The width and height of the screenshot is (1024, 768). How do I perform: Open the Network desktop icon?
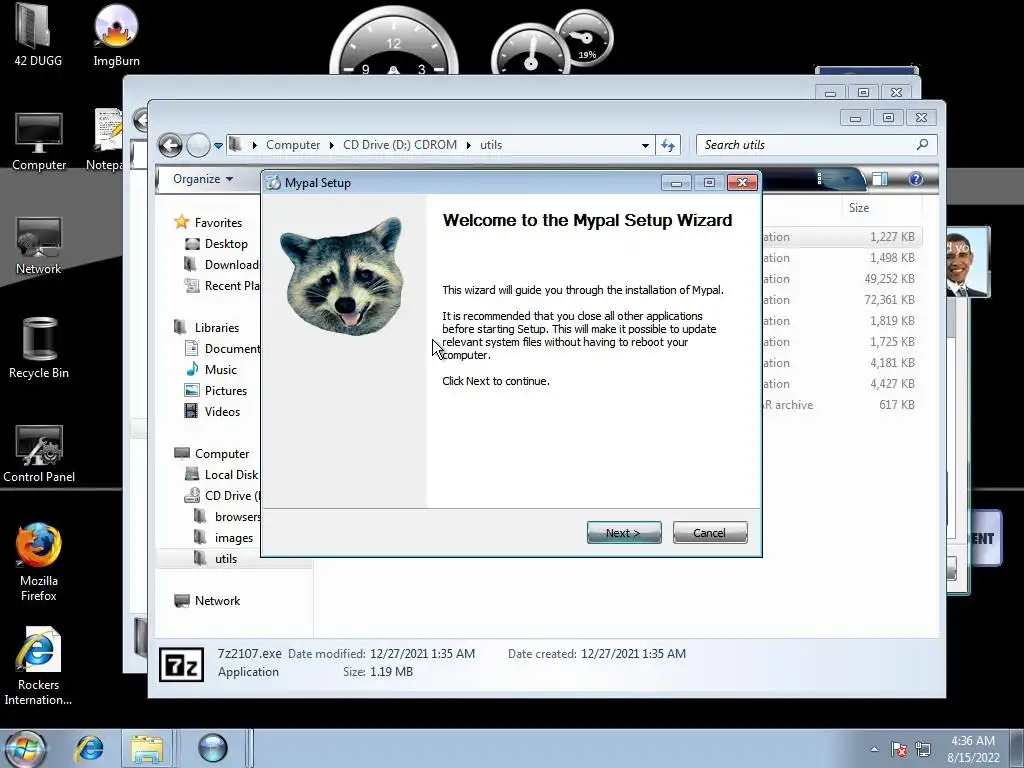coord(39,246)
